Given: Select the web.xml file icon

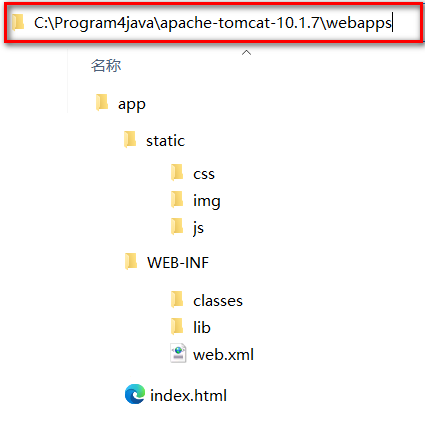Looking at the screenshot, I should click(x=178, y=353).
